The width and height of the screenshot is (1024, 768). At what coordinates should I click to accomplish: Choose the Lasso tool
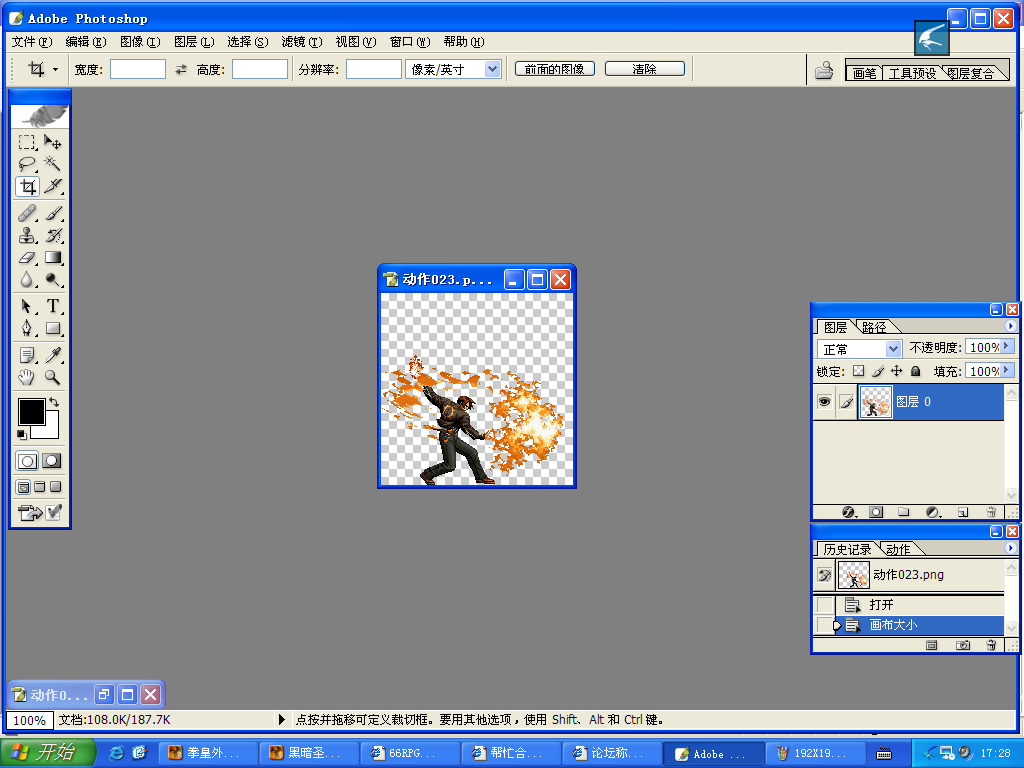27,164
